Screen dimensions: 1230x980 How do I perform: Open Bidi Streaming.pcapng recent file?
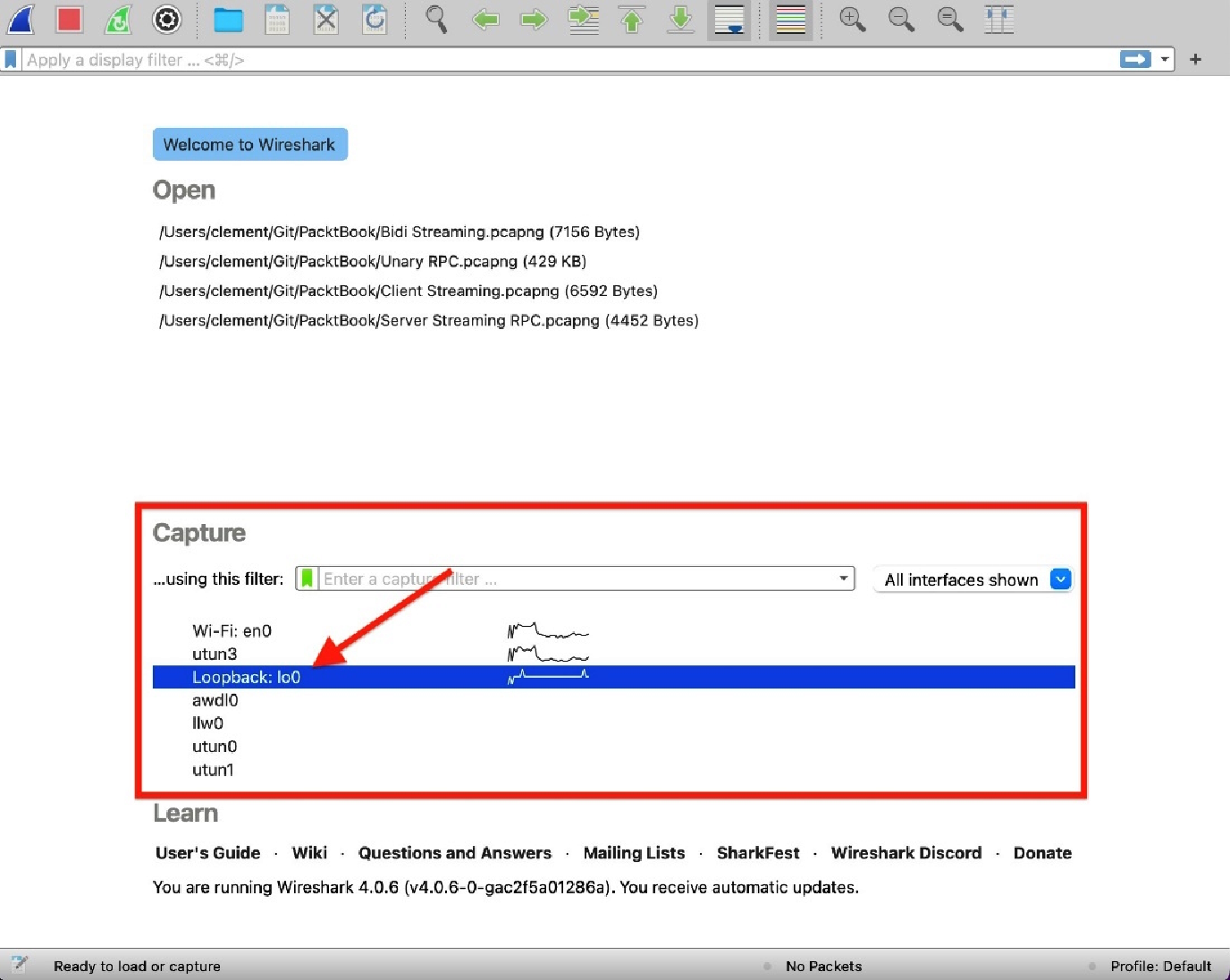click(399, 232)
